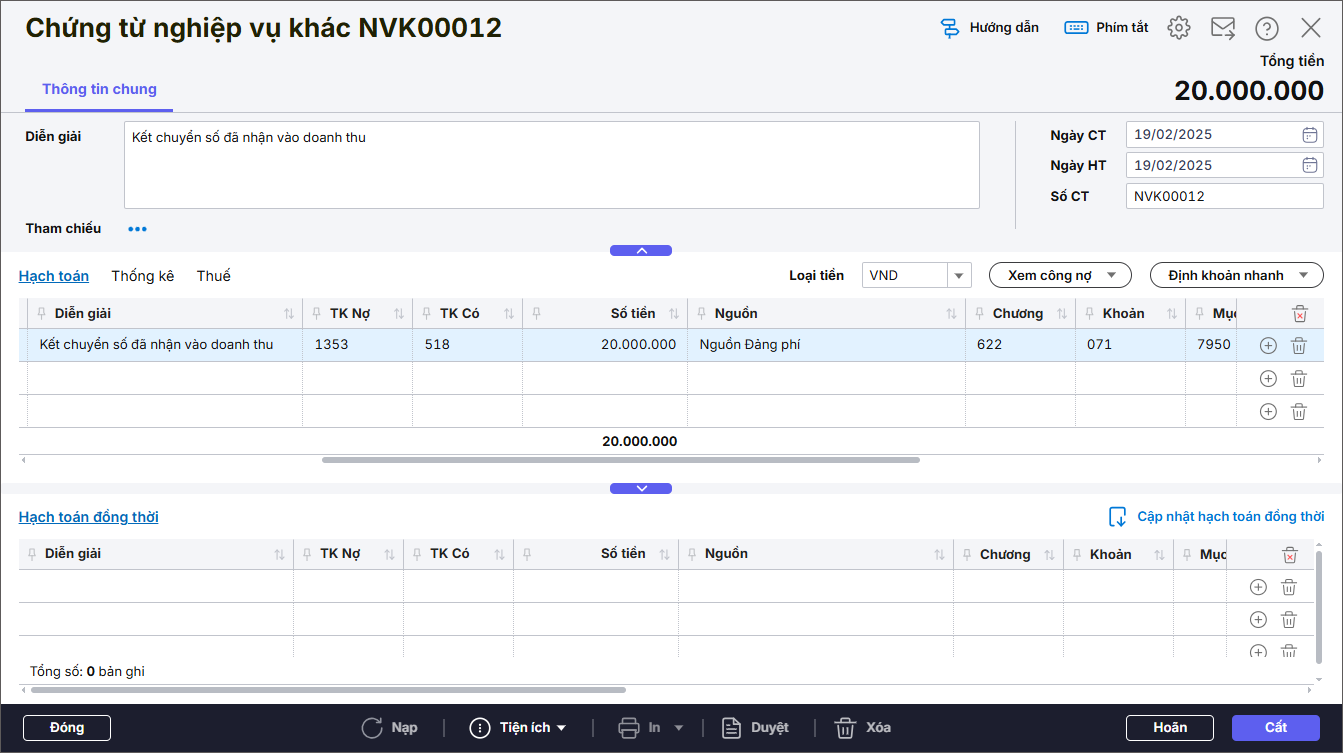Viewport: 1343px width, 753px height.
Task: Click the Hoãn button
Action: pyautogui.click(x=1169, y=728)
